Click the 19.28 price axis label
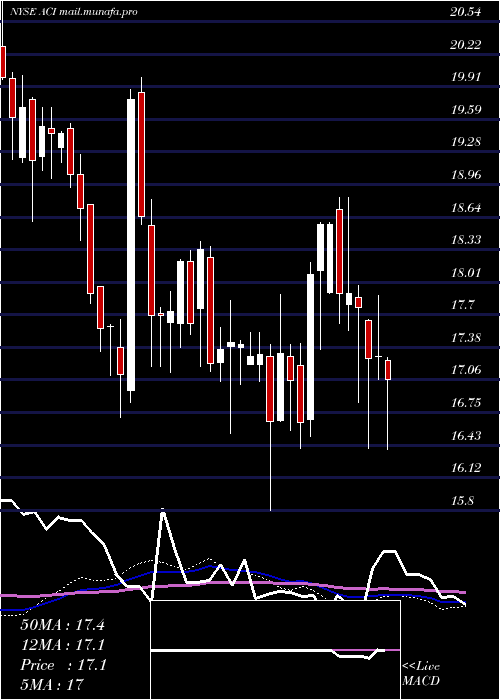Image resolution: width=500 pixels, height=700 pixels. [x=466, y=142]
